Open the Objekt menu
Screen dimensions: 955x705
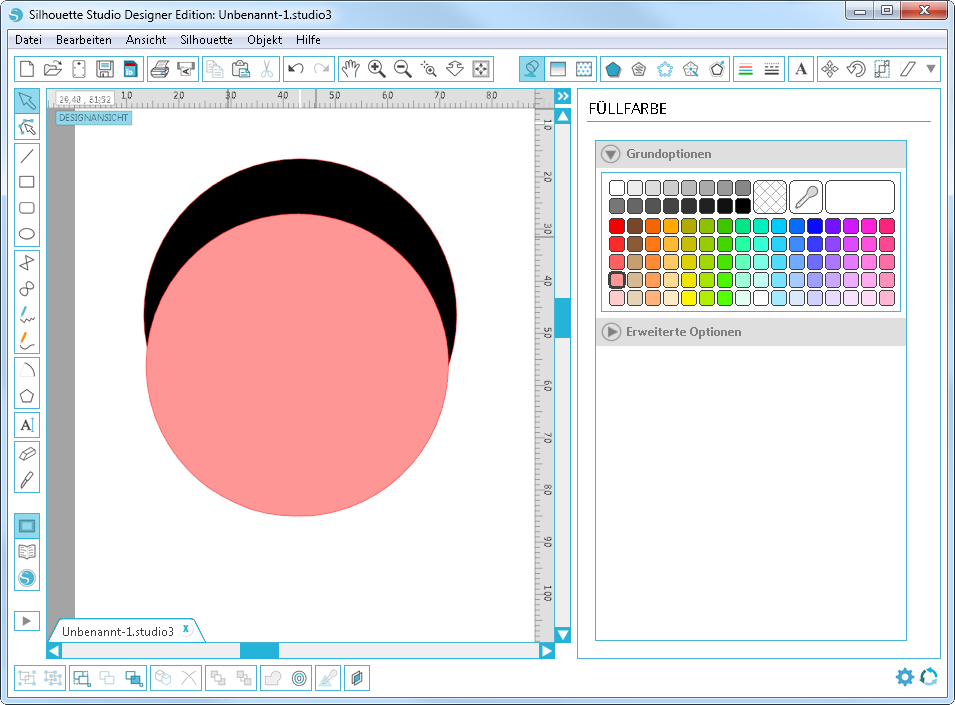click(x=264, y=40)
